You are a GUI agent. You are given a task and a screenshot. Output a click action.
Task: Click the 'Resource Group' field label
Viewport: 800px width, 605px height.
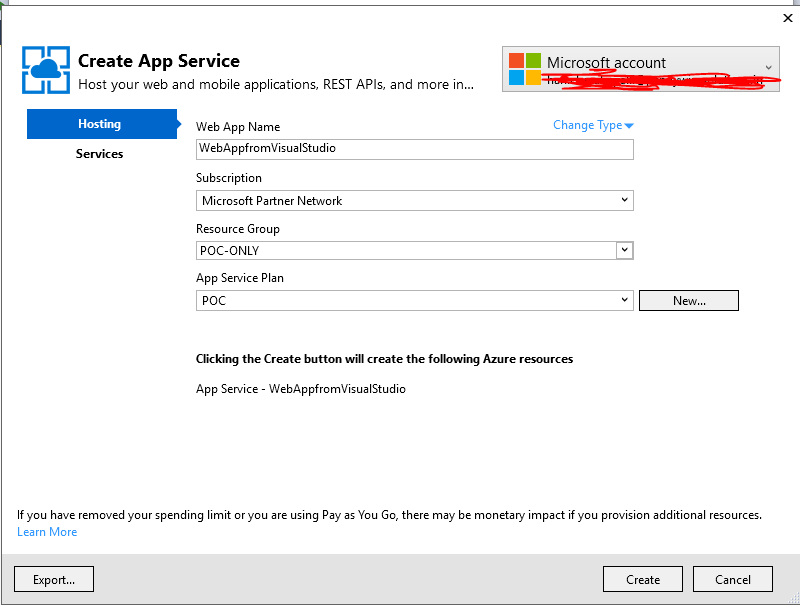238,229
